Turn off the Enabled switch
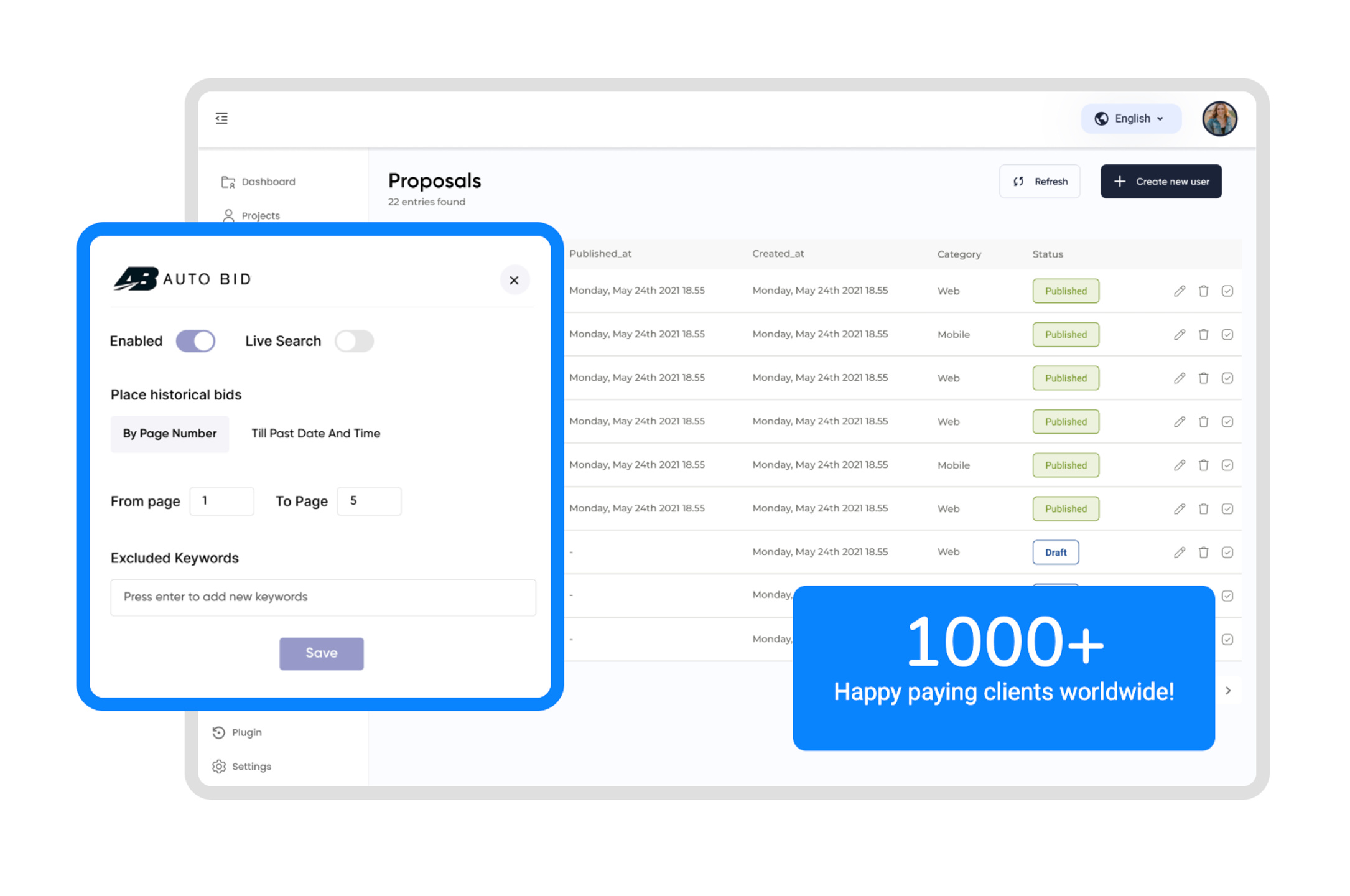The height and width of the screenshot is (896, 1350). click(x=195, y=341)
